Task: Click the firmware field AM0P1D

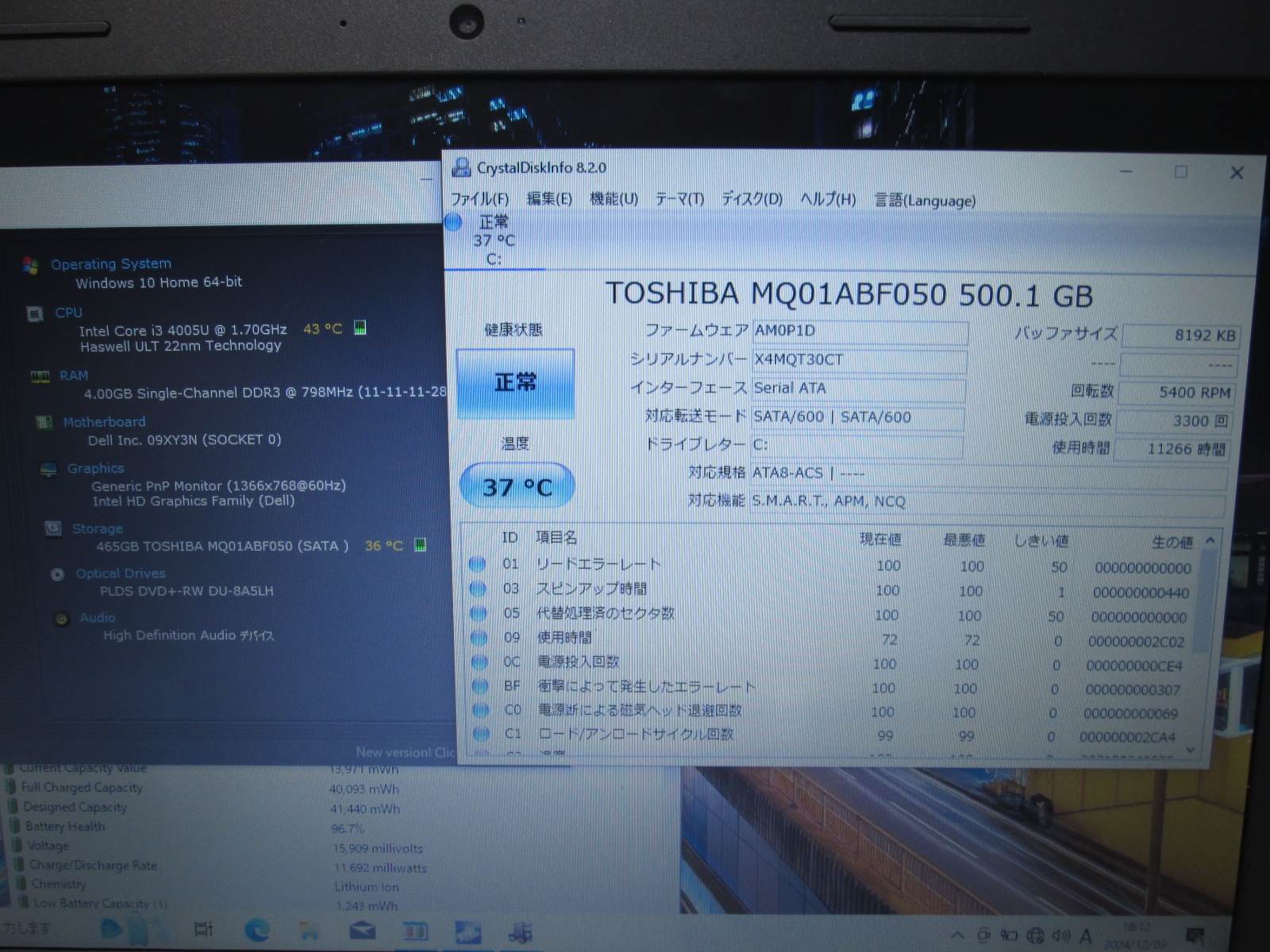Action: [860, 332]
